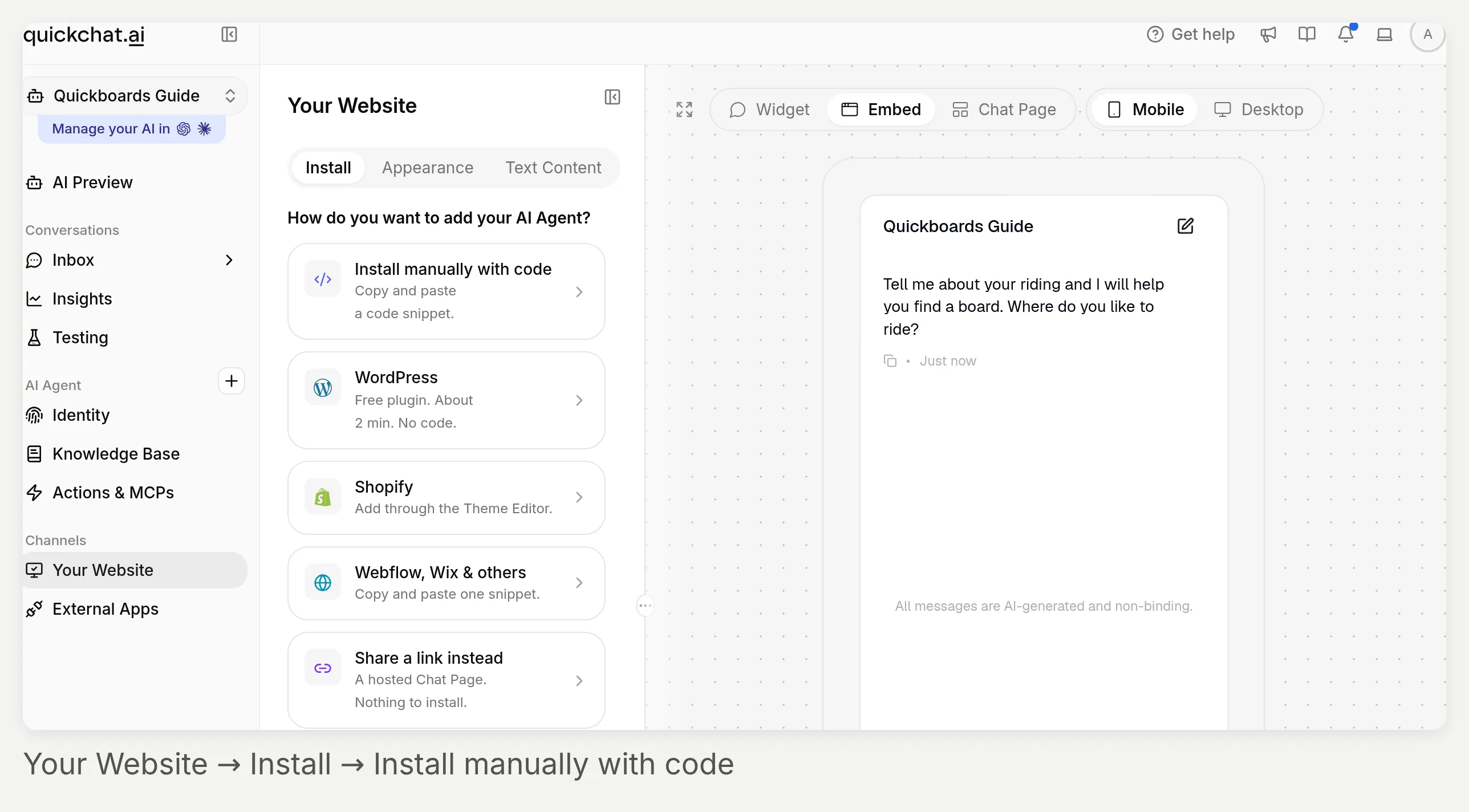Click the link chain icon
1469x812 pixels.
(x=323, y=668)
